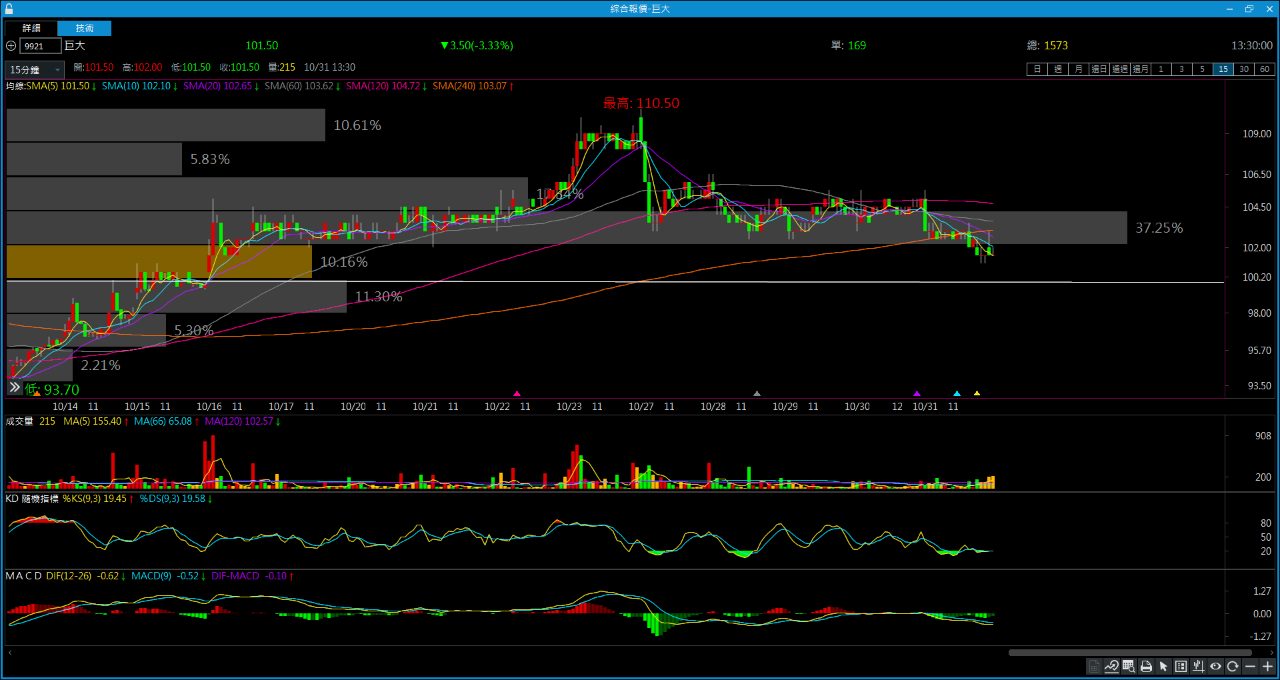Open the 15分鐘 interval dropdown
Image resolution: width=1280 pixels, height=680 pixels.
[x=35, y=69]
